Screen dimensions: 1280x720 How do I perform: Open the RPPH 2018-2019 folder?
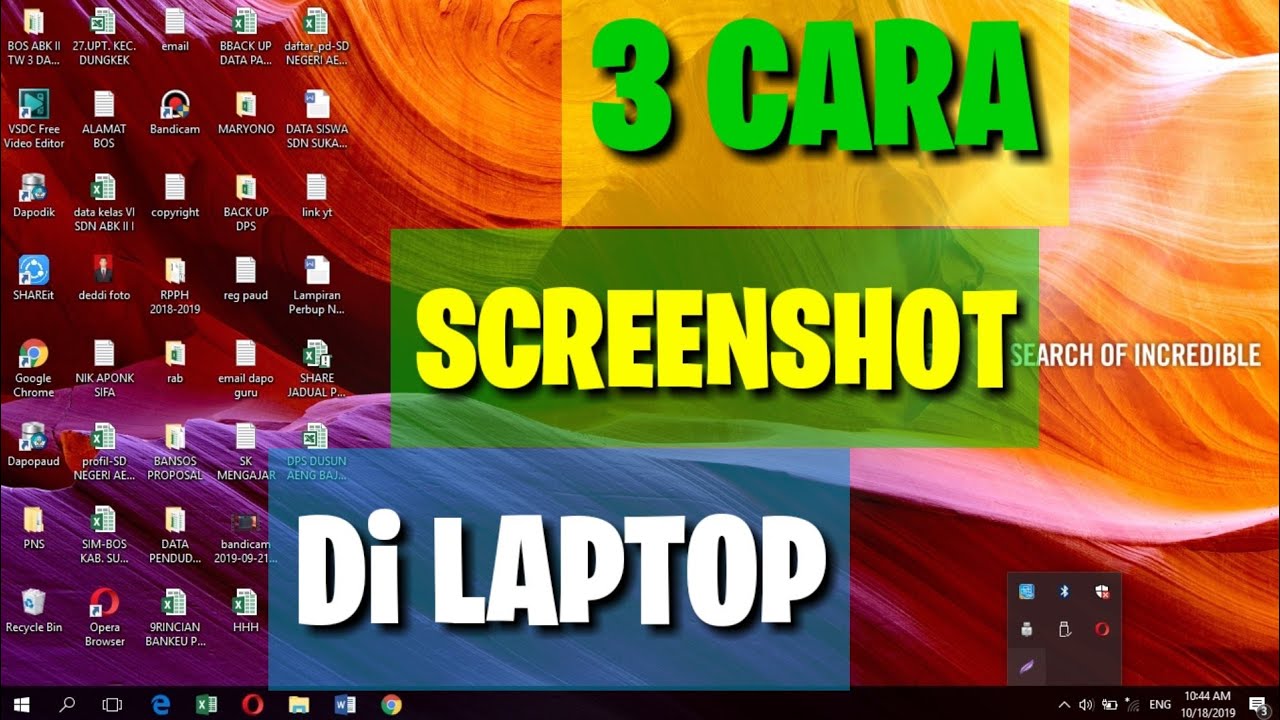point(175,285)
